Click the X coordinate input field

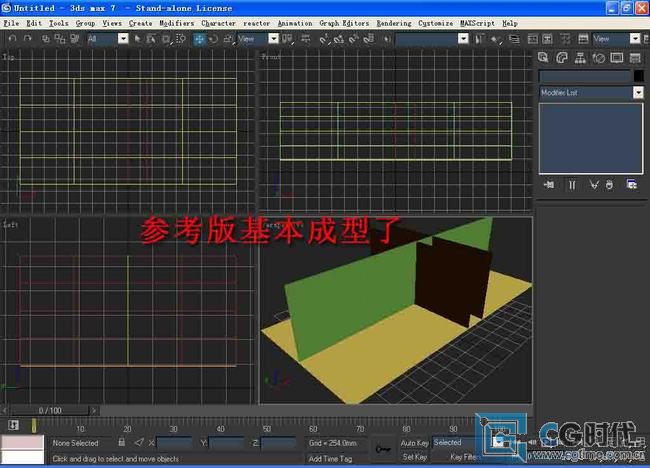click(174, 443)
